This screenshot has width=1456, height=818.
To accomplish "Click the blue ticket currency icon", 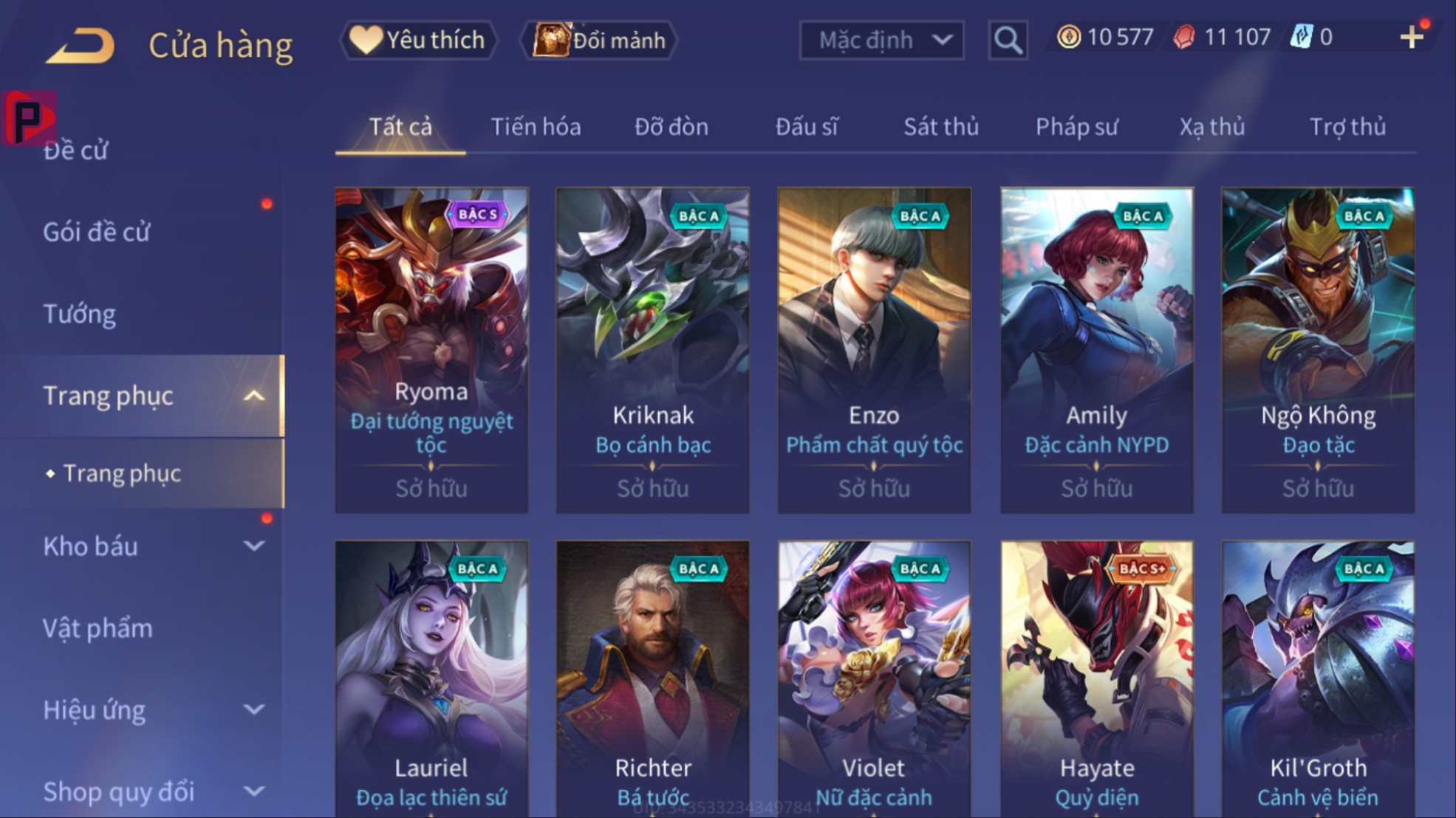I will [x=1301, y=37].
